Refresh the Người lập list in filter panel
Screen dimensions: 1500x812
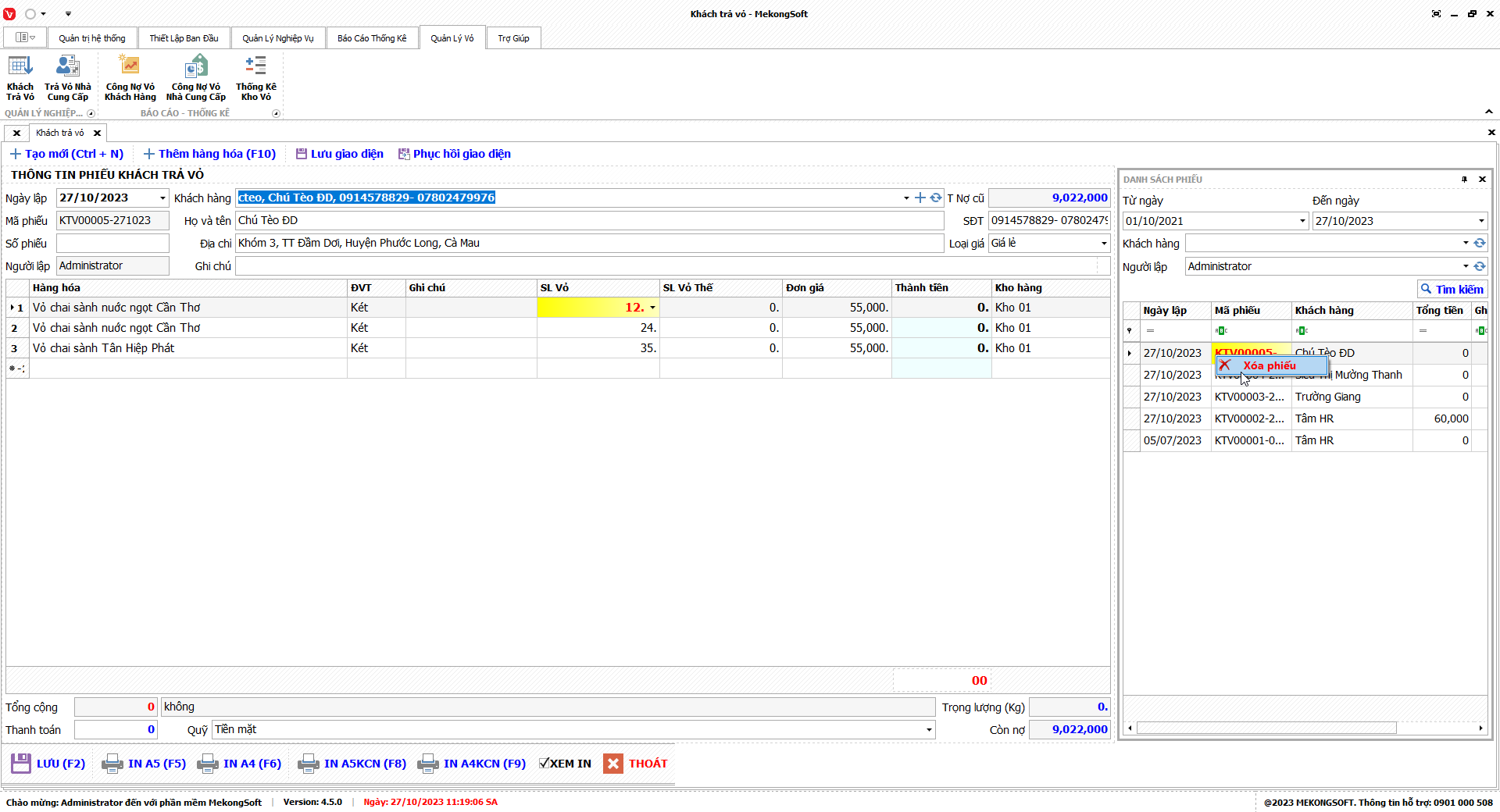pyautogui.click(x=1480, y=266)
